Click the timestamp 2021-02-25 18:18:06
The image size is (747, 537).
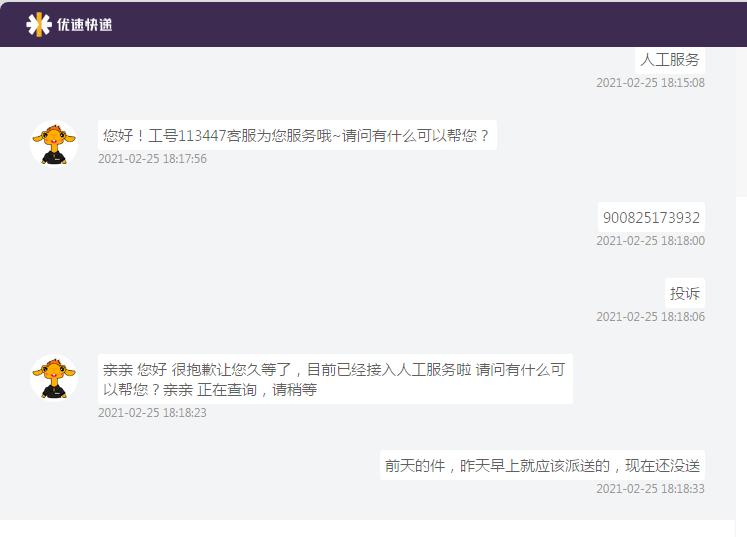tap(650, 317)
